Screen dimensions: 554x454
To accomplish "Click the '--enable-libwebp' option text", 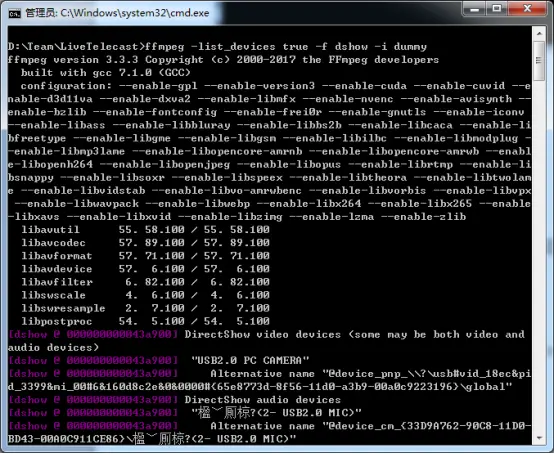I will [198, 204].
